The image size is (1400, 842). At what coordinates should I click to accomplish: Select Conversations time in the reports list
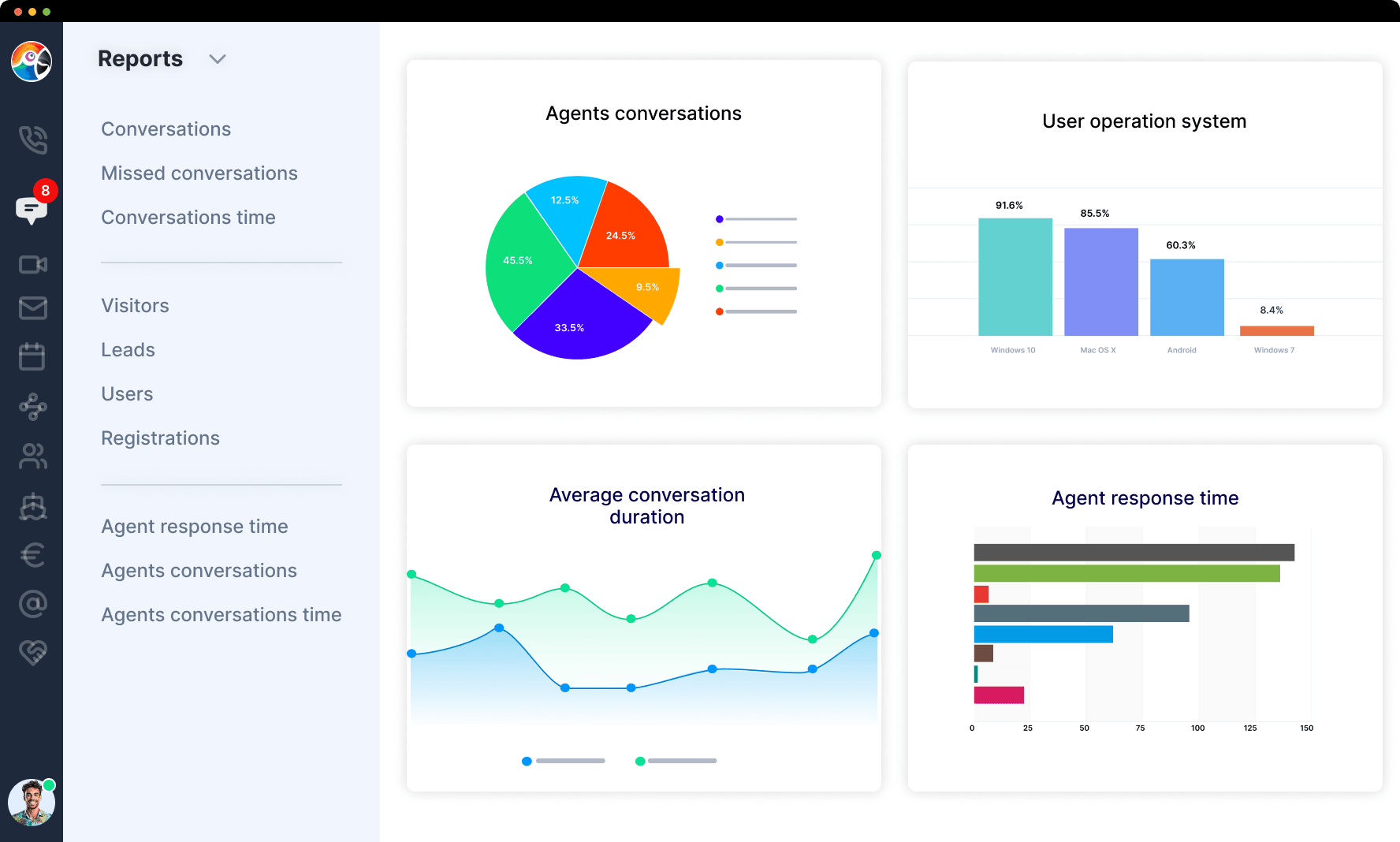[x=188, y=218]
